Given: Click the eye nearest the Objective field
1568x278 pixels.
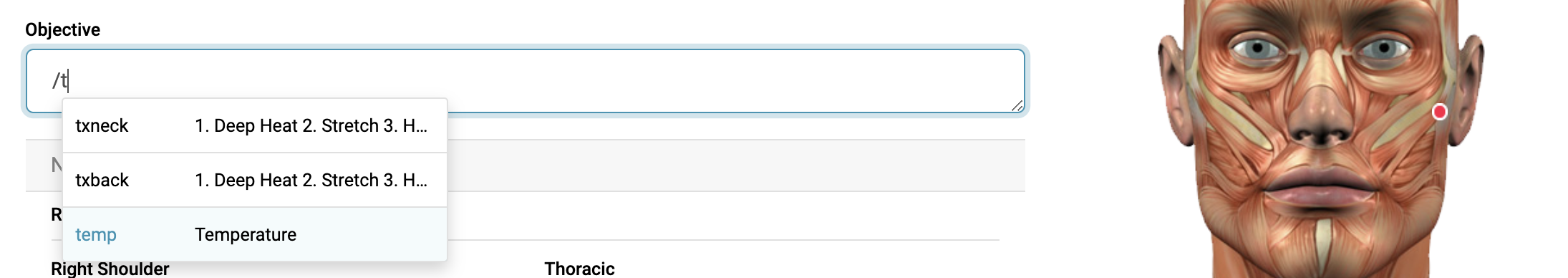Looking at the screenshot, I should click(x=1258, y=49).
